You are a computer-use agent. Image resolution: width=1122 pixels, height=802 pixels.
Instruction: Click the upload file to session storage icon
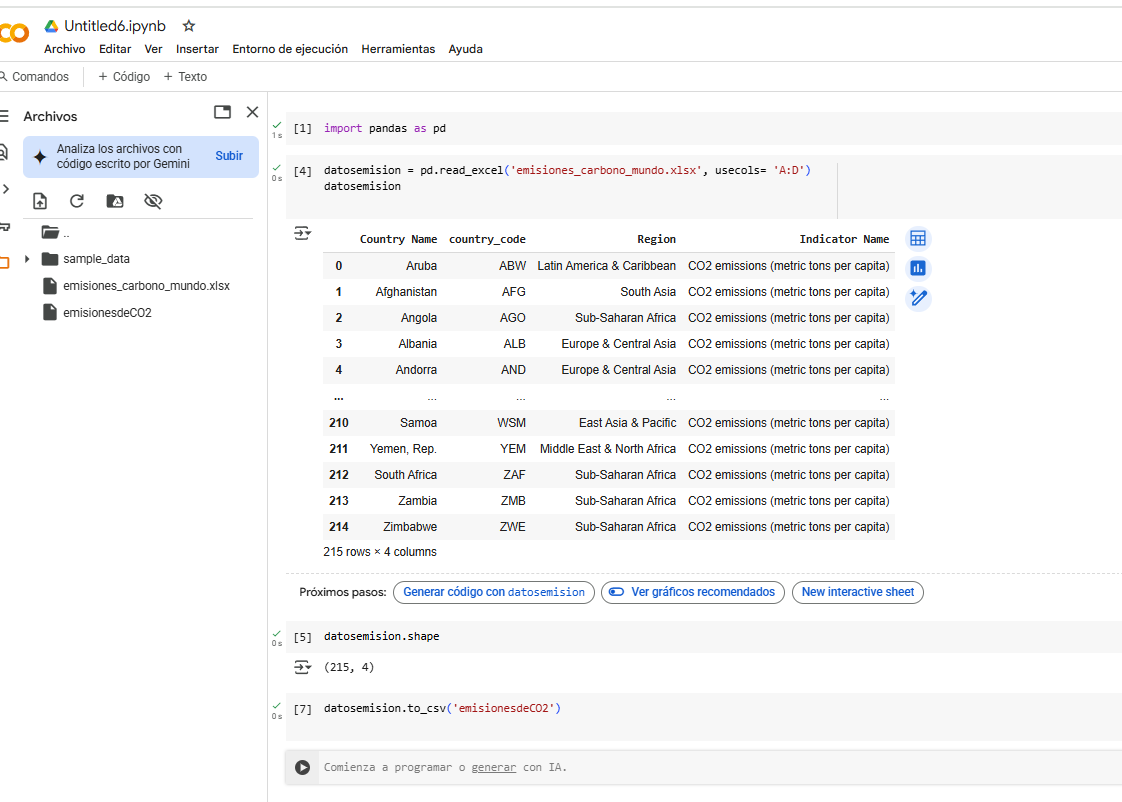(x=40, y=201)
